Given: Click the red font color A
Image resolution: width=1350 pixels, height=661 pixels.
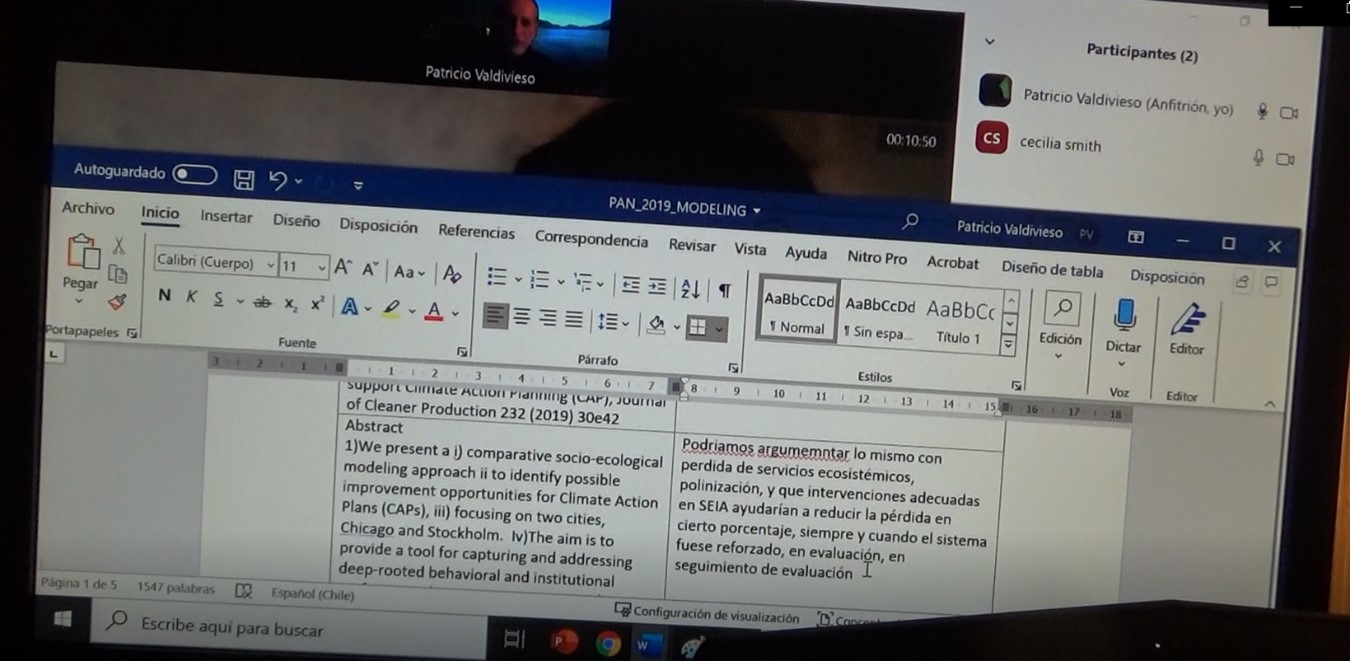Looking at the screenshot, I should point(433,311).
